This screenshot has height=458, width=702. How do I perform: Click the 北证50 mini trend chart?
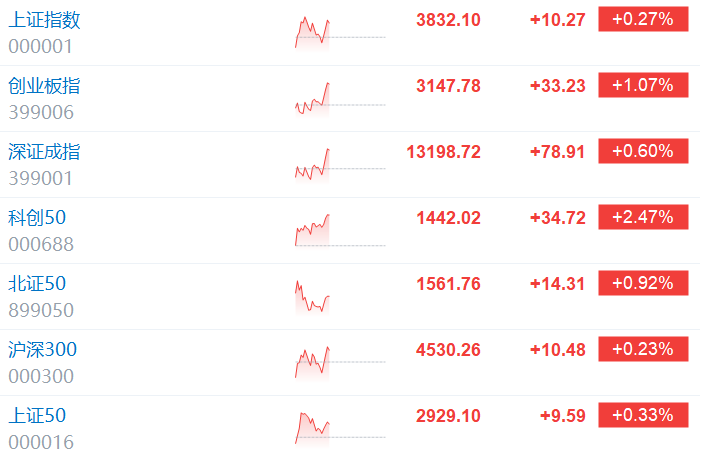click(x=340, y=297)
